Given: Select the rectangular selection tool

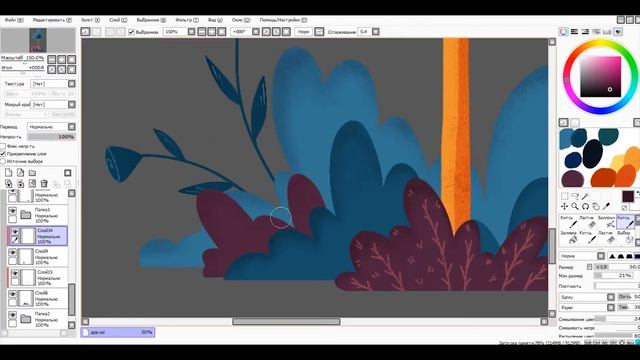Looking at the screenshot, I should click(564, 196).
